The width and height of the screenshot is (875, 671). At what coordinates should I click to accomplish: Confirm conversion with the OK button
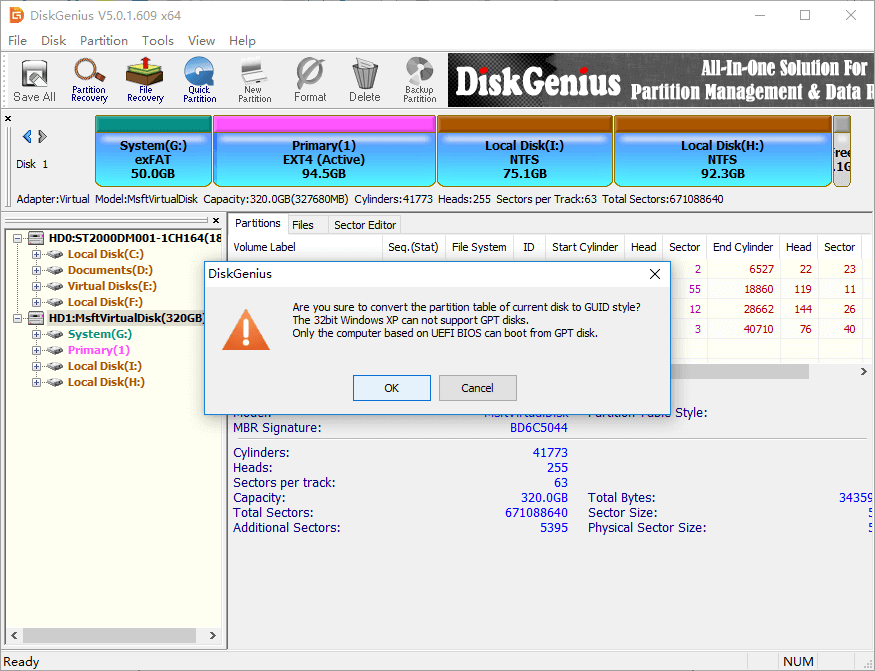[391, 388]
